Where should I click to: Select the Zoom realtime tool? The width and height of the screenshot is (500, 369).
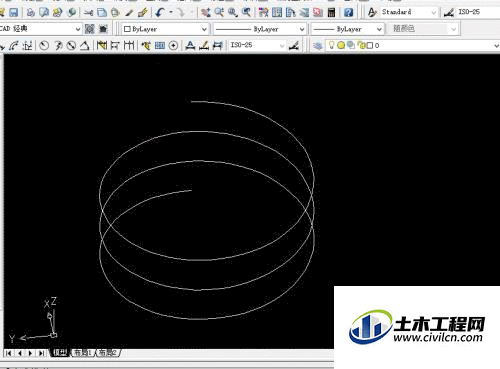(x=219, y=13)
